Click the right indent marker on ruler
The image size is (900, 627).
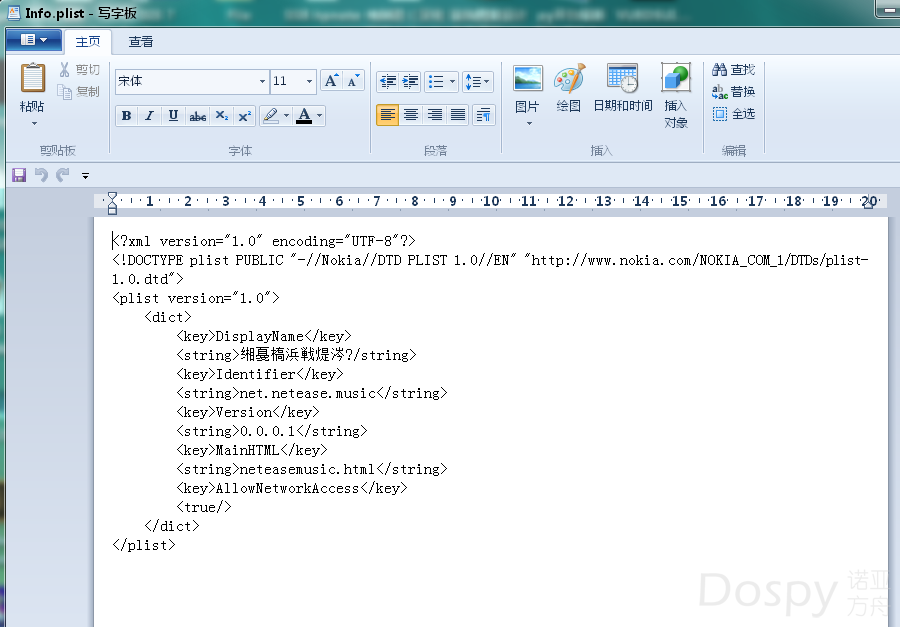tap(868, 203)
